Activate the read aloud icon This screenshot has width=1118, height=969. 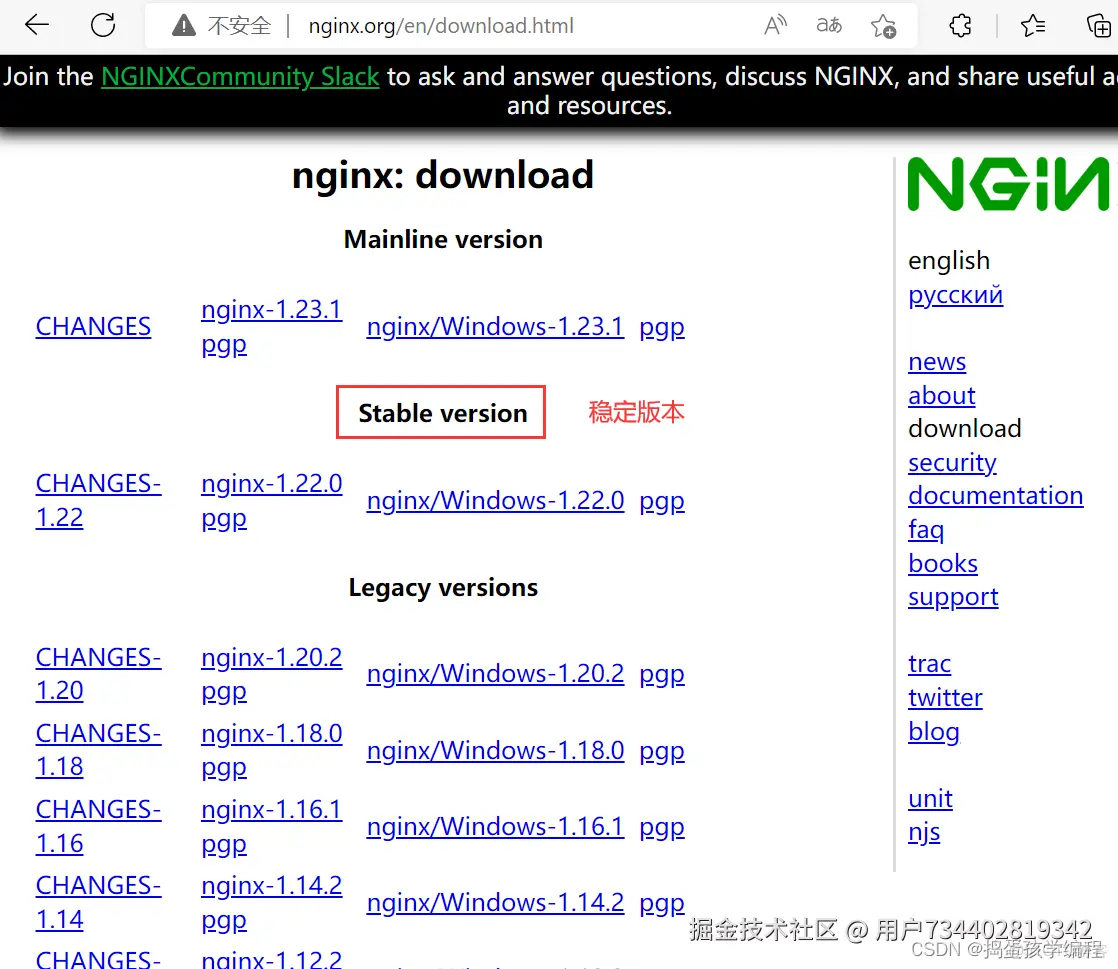tap(775, 26)
